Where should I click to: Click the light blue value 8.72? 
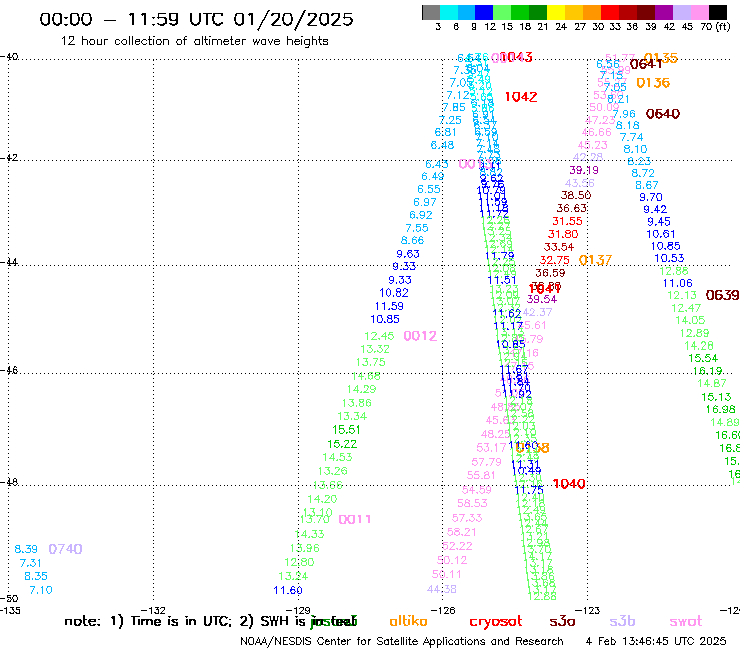(x=643, y=173)
